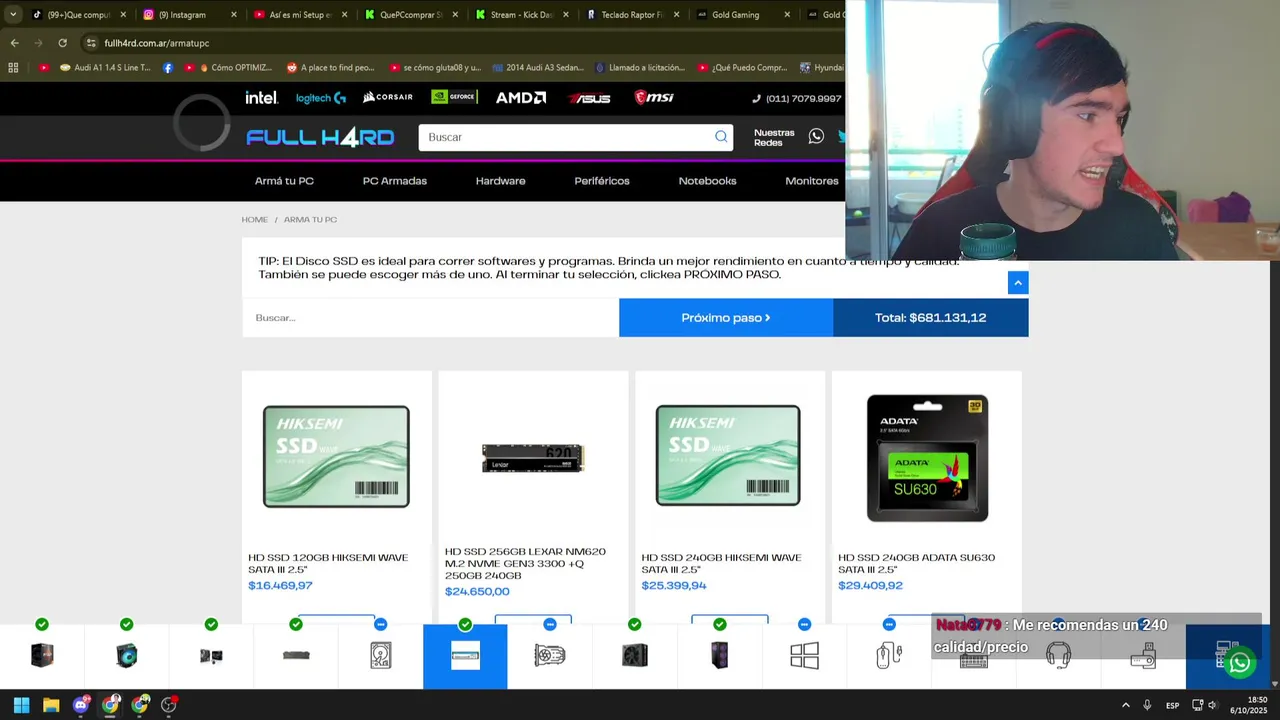This screenshot has width=1280, height=720.
Task: Select the Hiksemi Wave 120GB SSD image
Action: (x=336, y=456)
